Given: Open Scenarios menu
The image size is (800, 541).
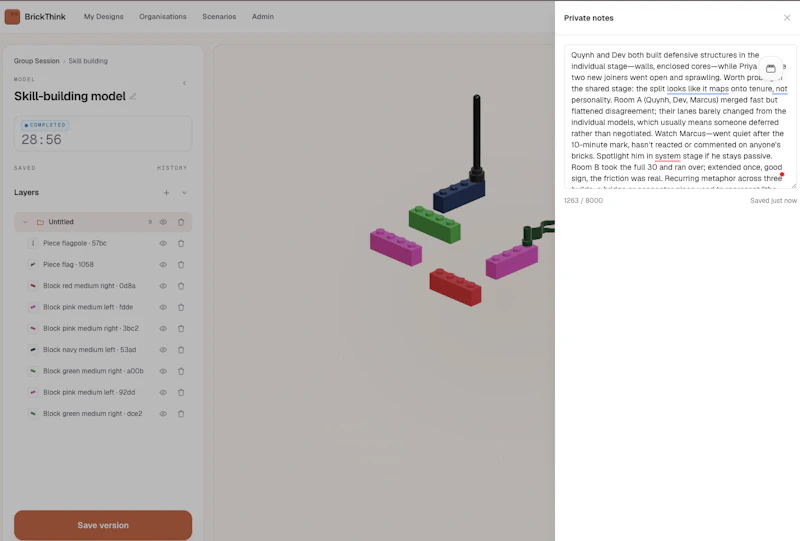Looking at the screenshot, I should pyautogui.click(x=219, y=17).
